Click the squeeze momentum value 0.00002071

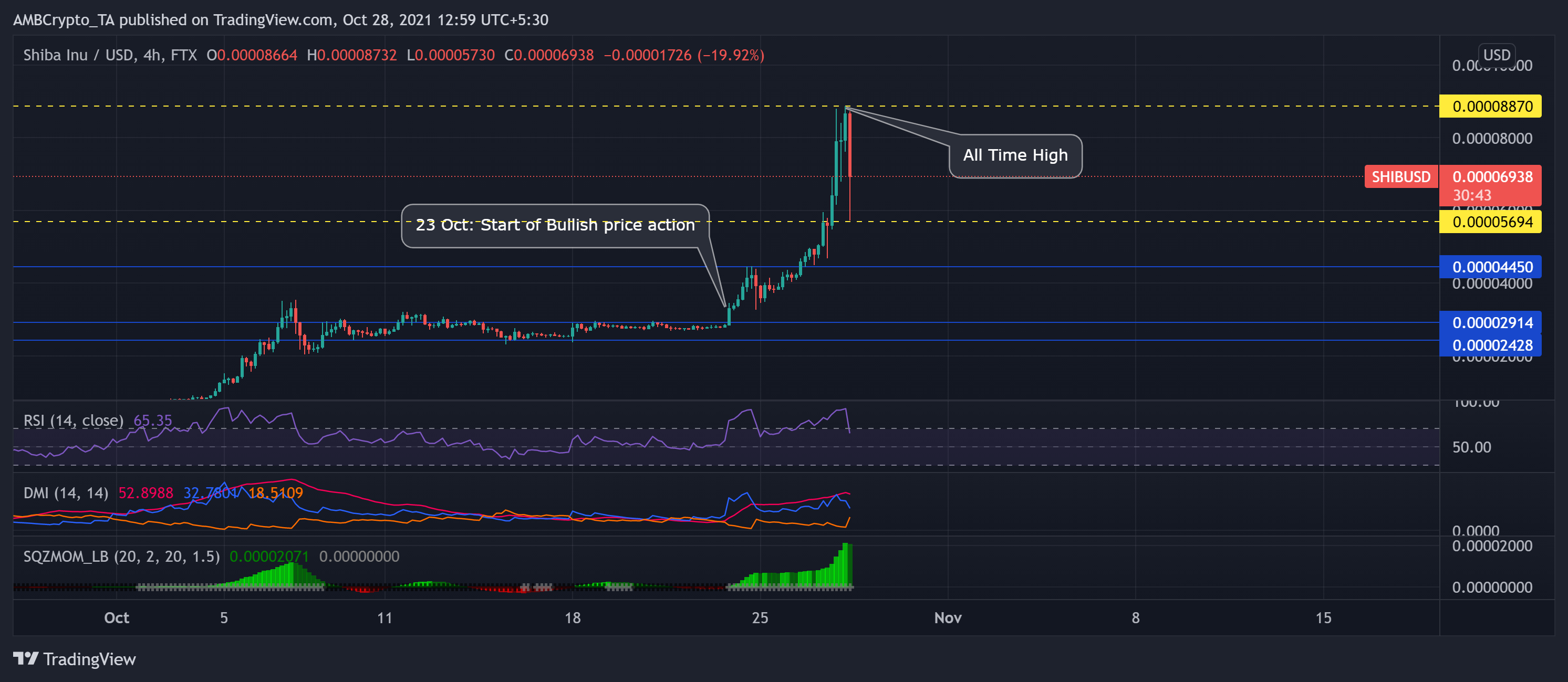click(x=269, y=557)
